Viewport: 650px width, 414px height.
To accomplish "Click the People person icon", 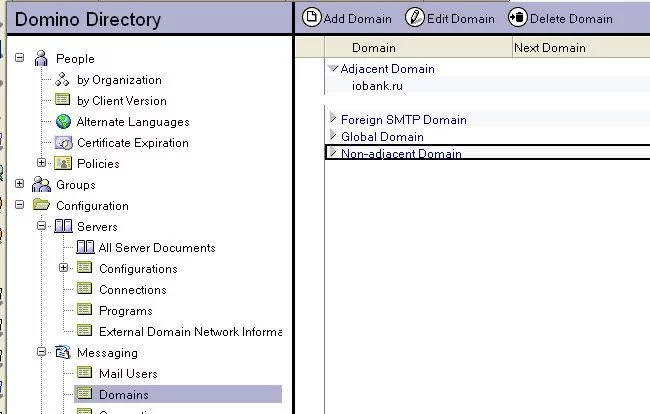I will [x=41, y=59].
